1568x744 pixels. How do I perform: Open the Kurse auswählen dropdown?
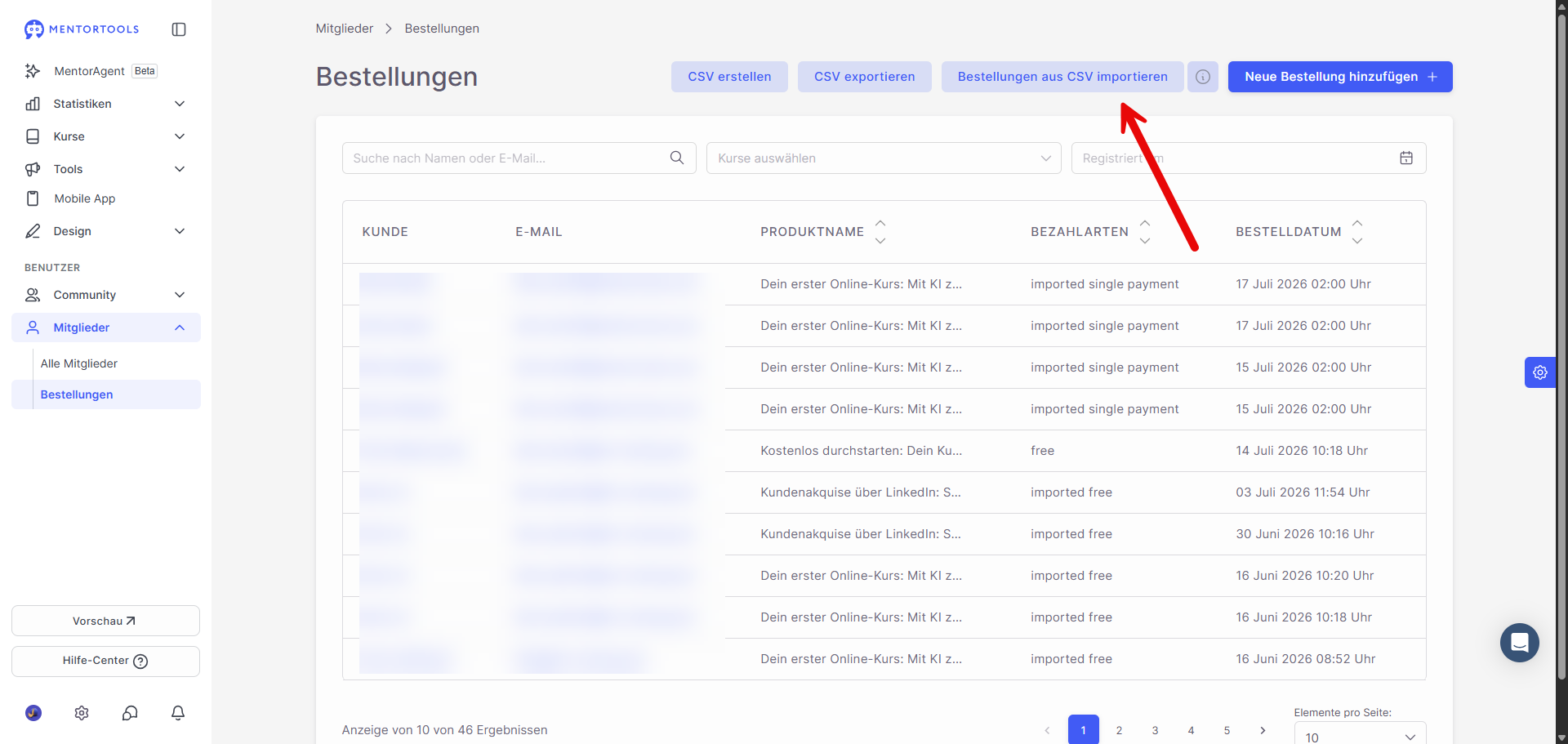point(884,158)
